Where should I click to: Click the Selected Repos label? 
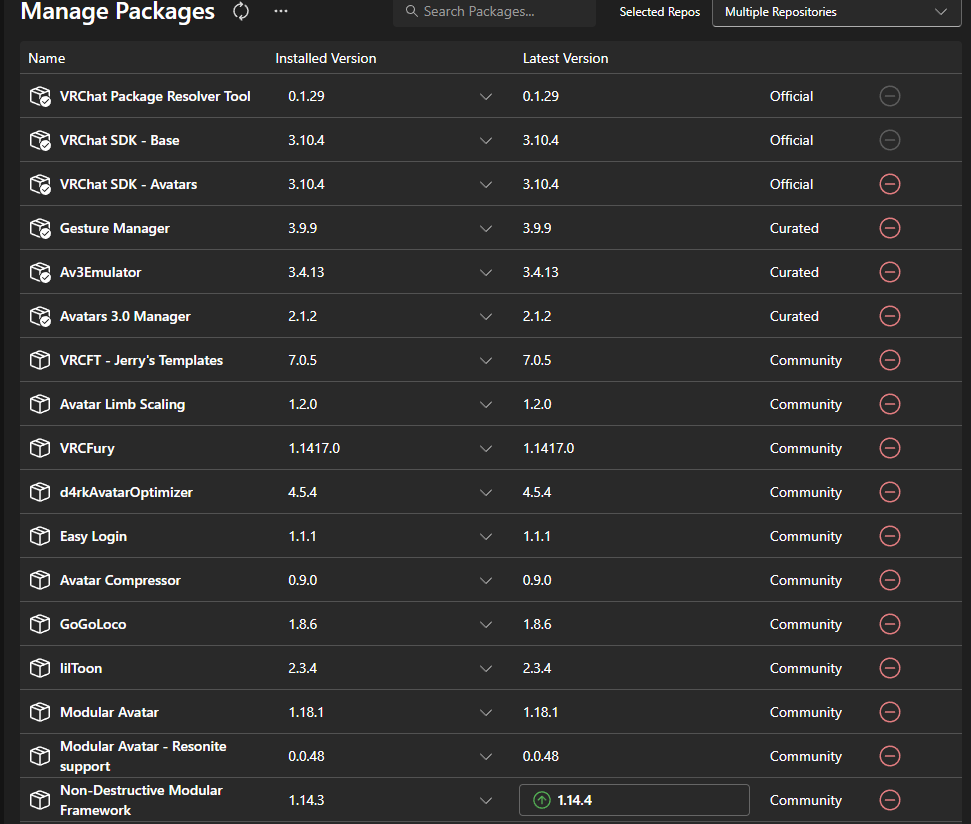pos(660,12)
